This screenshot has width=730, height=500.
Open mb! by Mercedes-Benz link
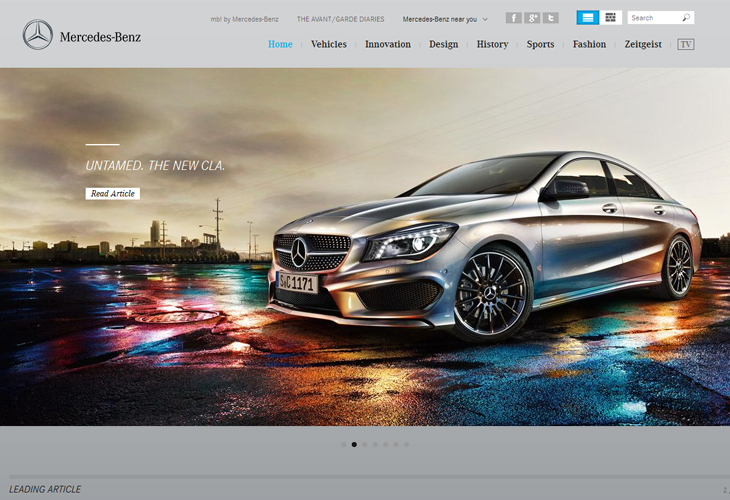click(x=244, y=19)
